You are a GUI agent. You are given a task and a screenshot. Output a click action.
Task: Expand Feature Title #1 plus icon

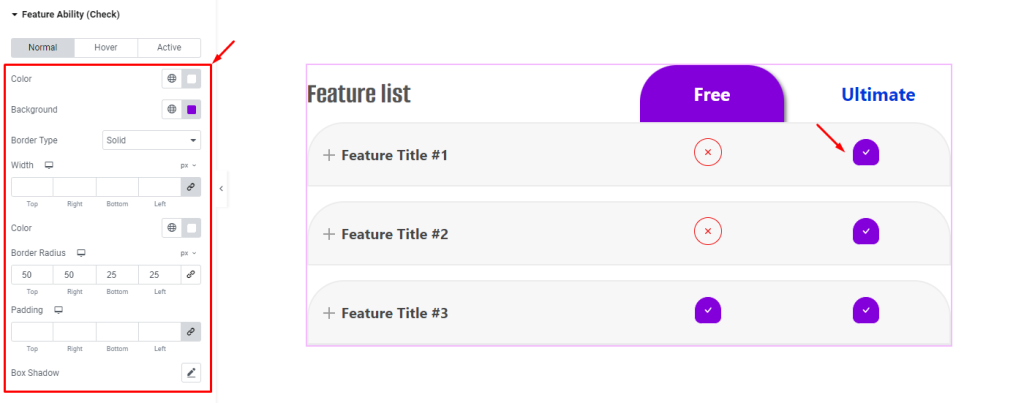(x=329, y=155)
